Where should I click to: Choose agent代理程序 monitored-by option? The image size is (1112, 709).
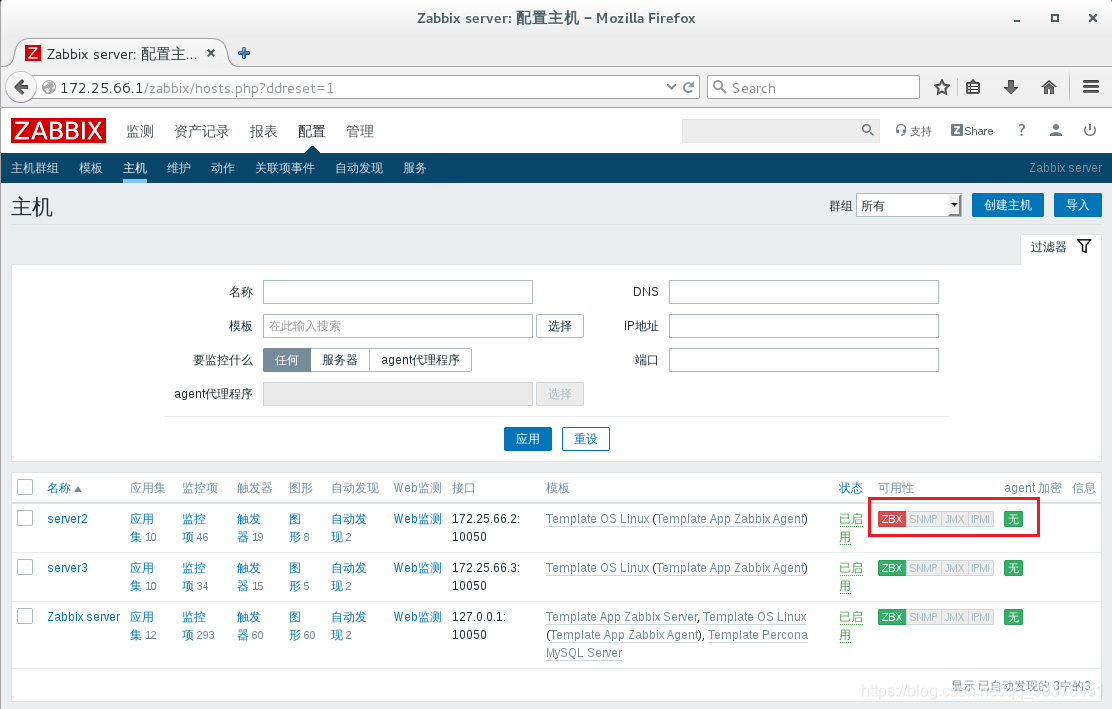[x=421, y=360]
